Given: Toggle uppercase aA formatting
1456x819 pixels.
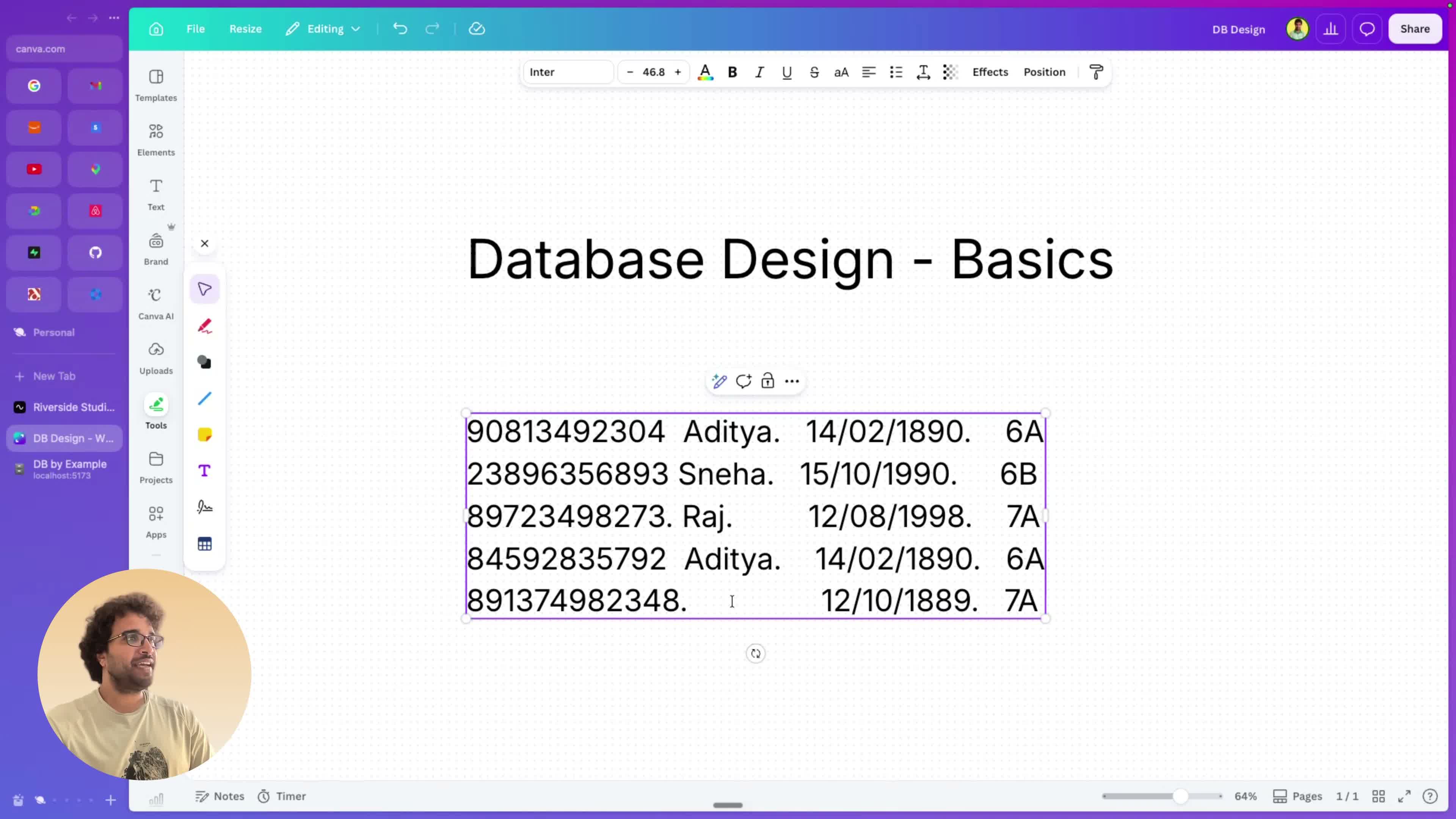Looking at the screenshot, I should tap(842, 72).
